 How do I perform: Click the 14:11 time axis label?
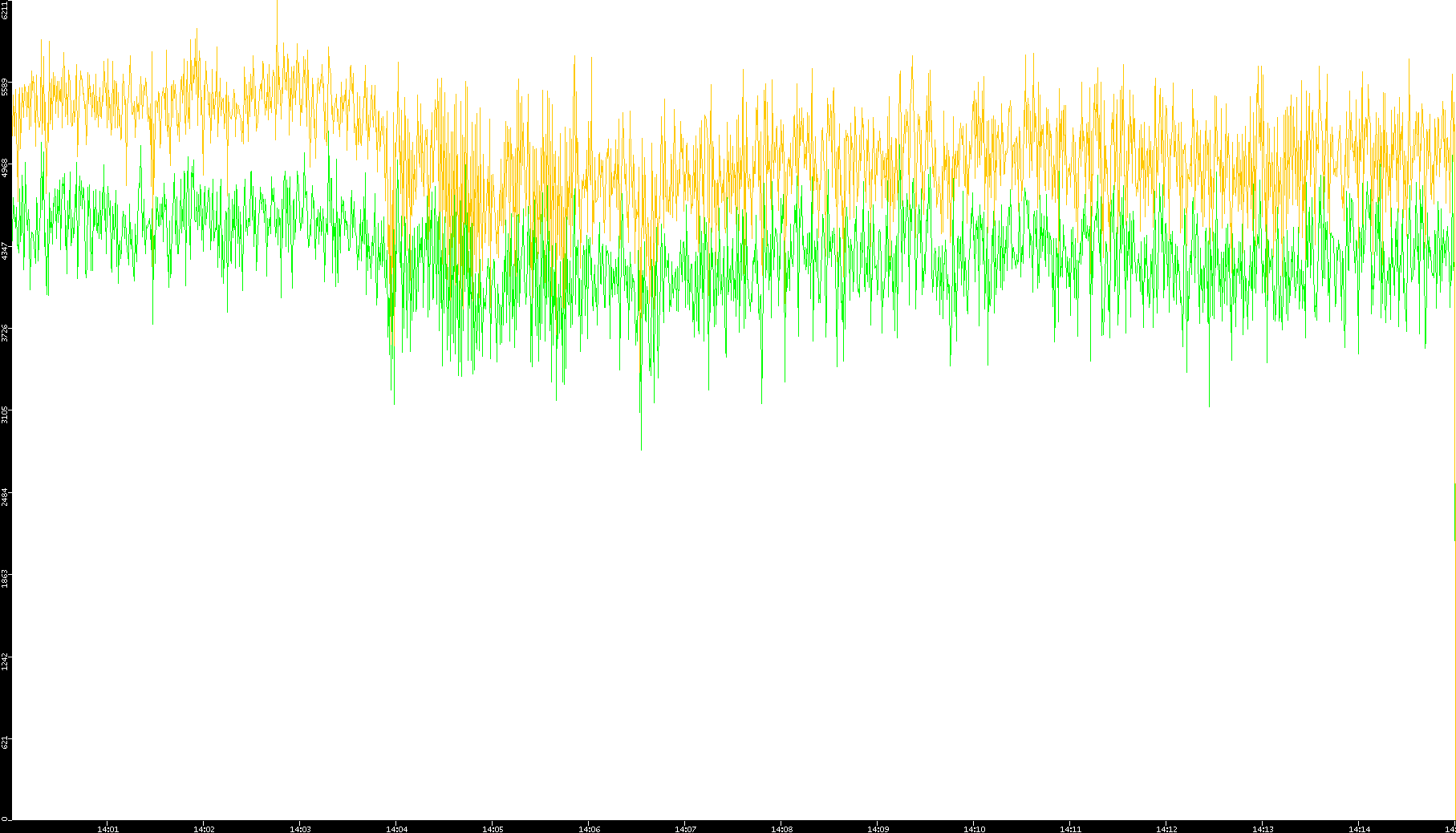coord(1070,829)
